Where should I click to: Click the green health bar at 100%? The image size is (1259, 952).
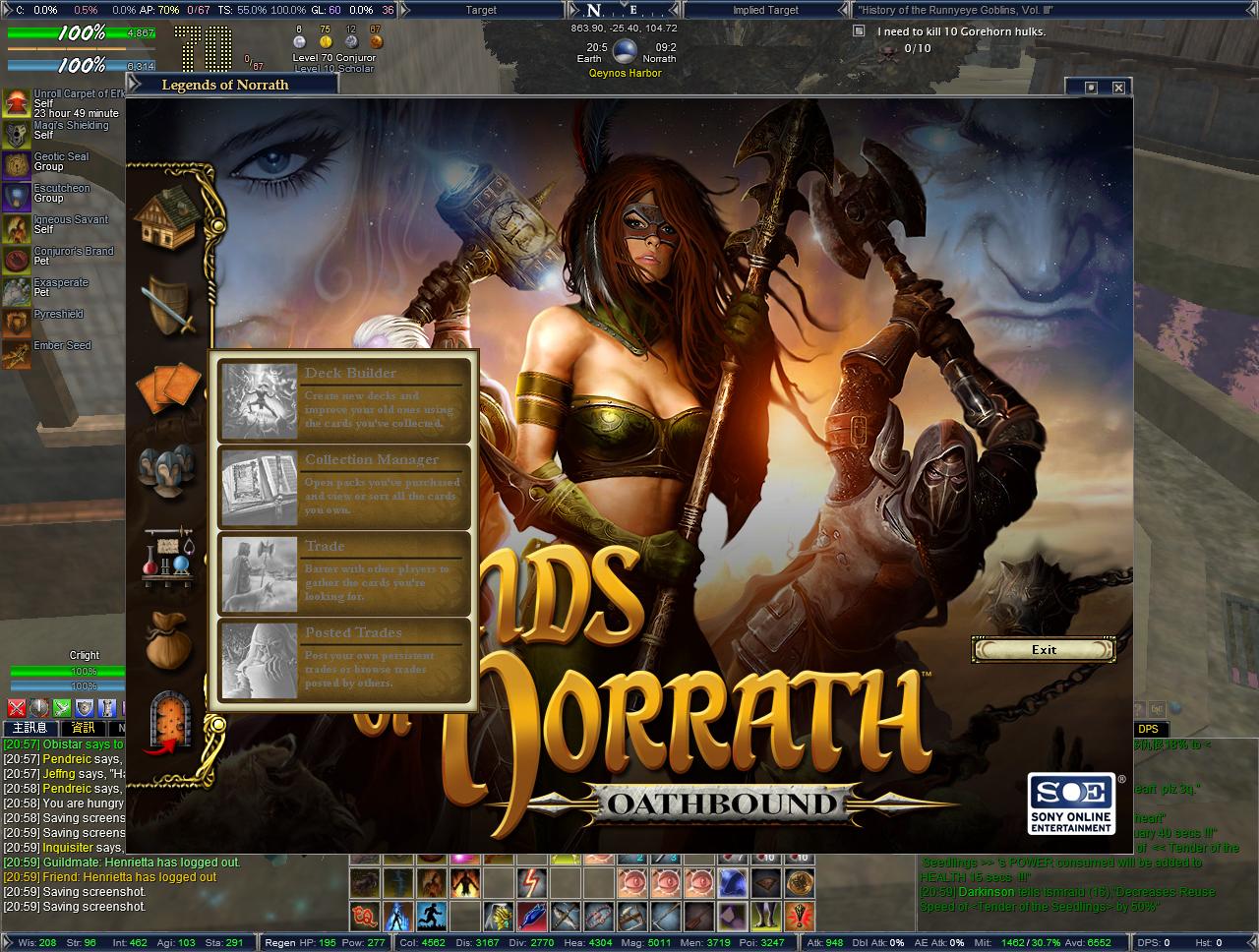67,33
